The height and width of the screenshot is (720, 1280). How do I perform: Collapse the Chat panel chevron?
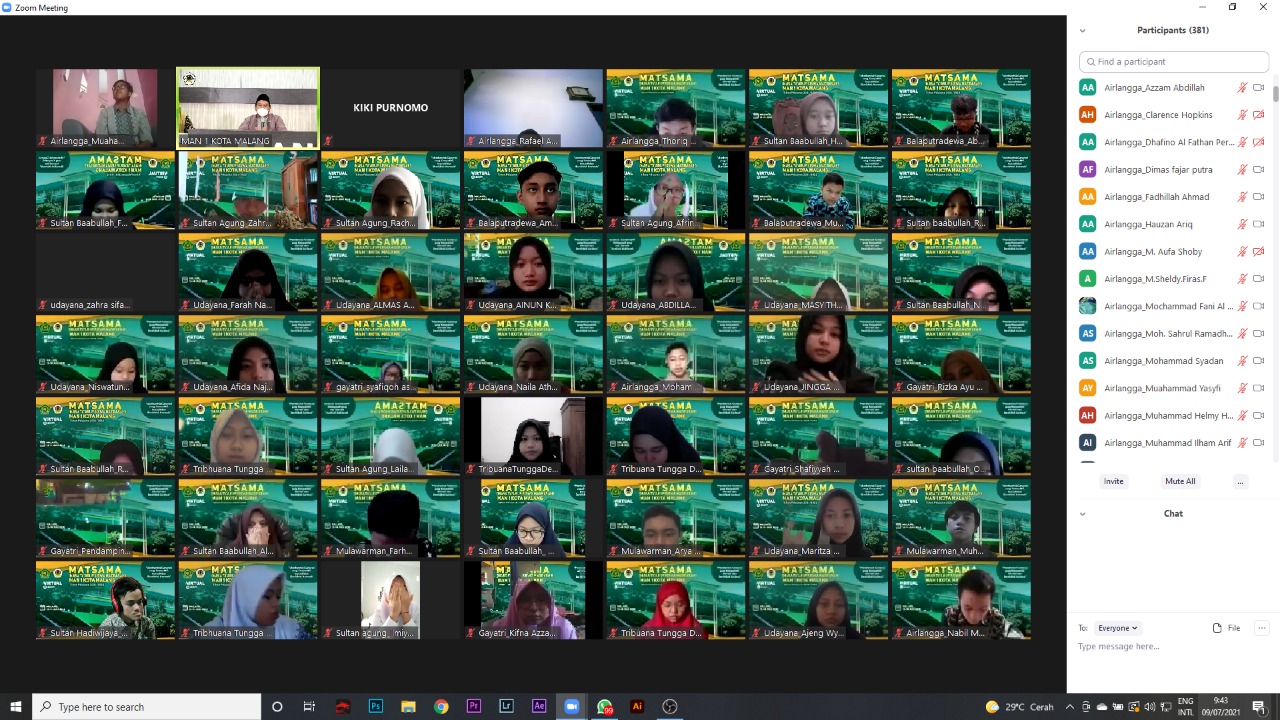[x=1082, y=514]
